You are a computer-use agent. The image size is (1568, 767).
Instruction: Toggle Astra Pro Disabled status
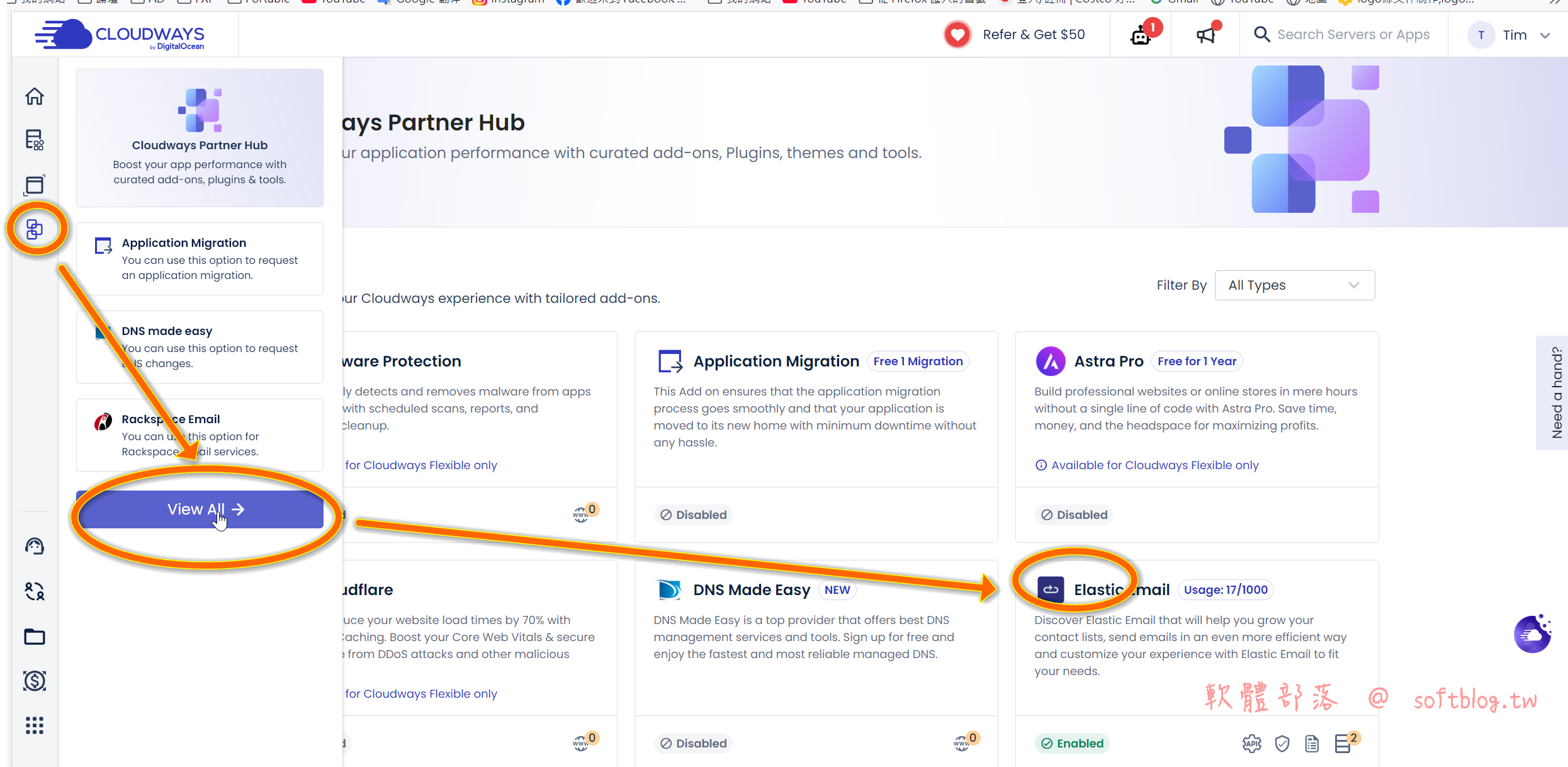click(1074, 515)
